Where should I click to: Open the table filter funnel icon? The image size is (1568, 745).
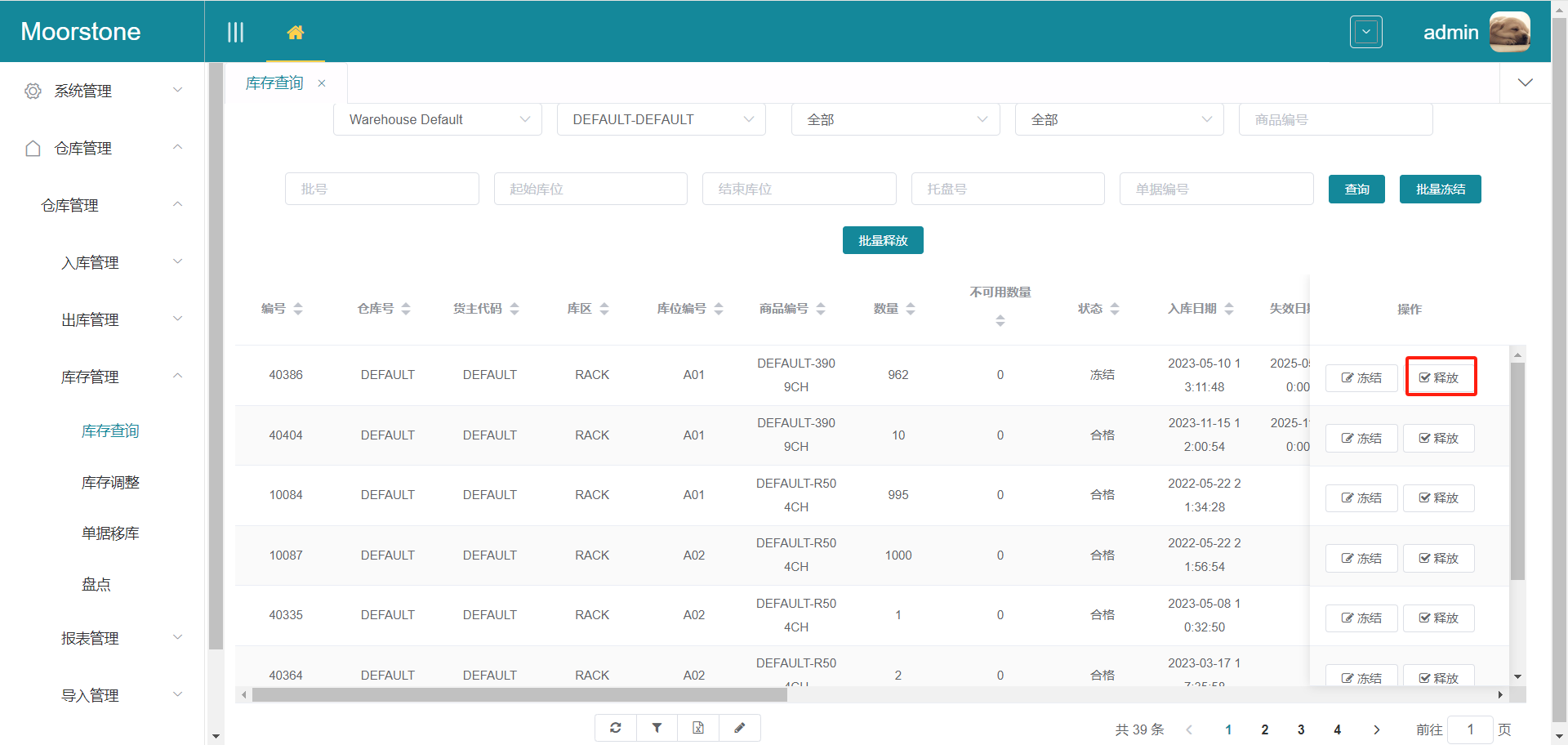[657, 727]
